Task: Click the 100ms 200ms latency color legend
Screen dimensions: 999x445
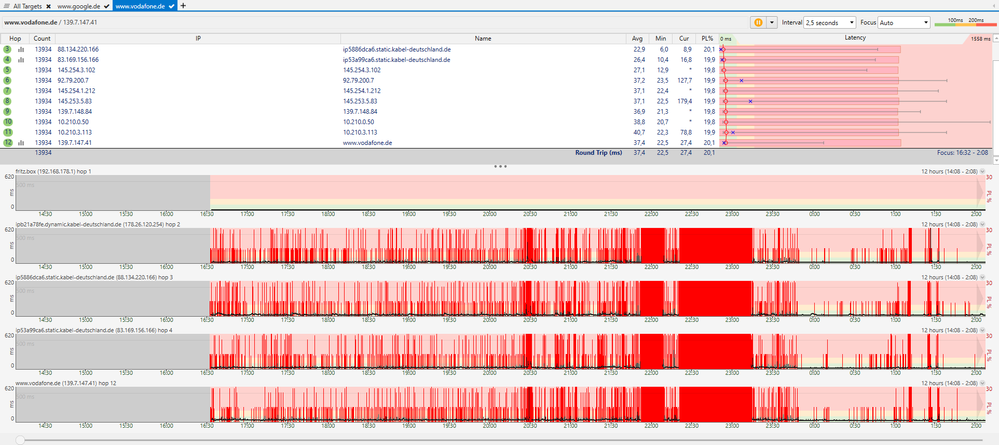Action: (963, 21)
